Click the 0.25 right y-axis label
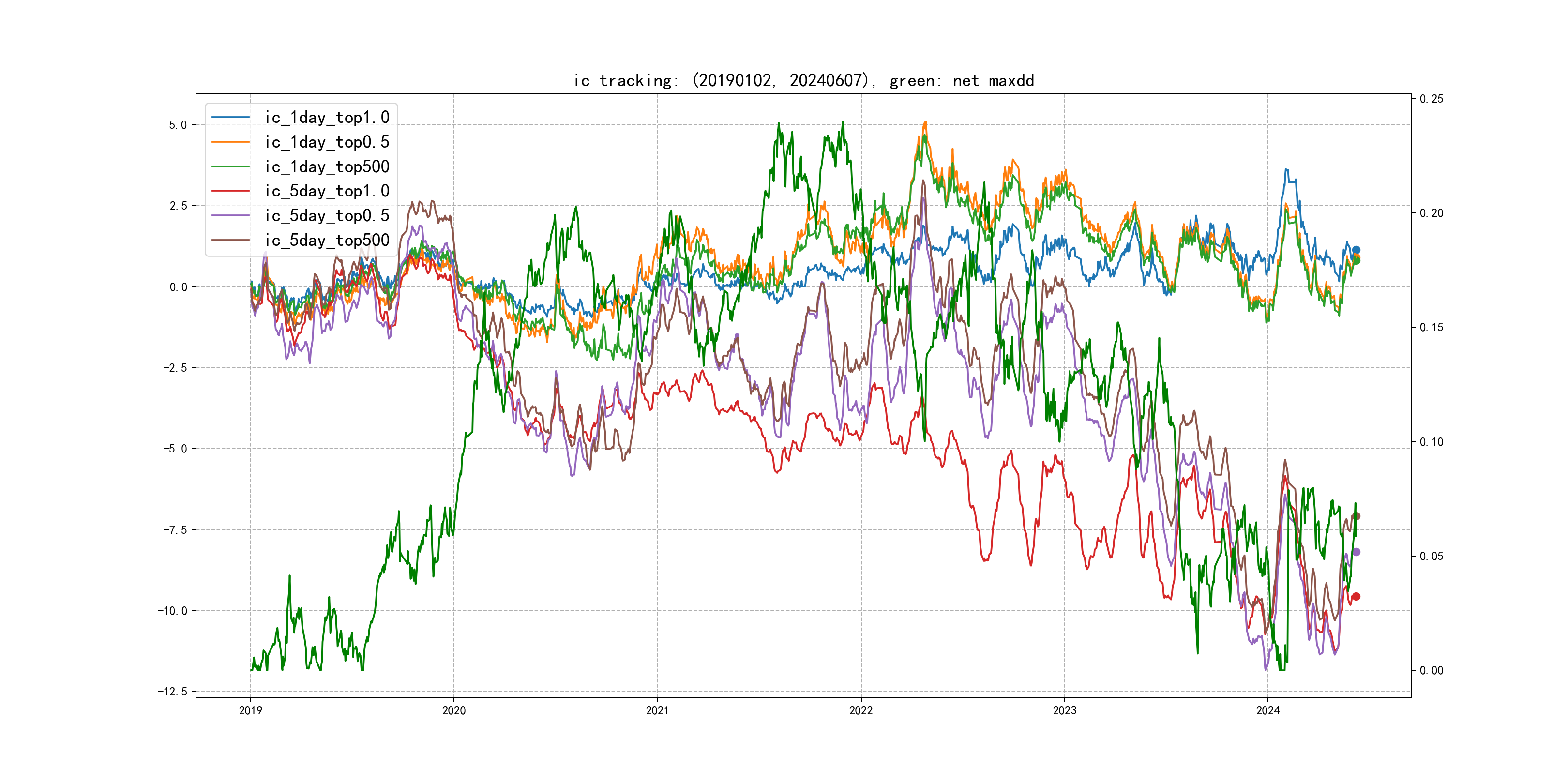 [x=1431, y=99]
